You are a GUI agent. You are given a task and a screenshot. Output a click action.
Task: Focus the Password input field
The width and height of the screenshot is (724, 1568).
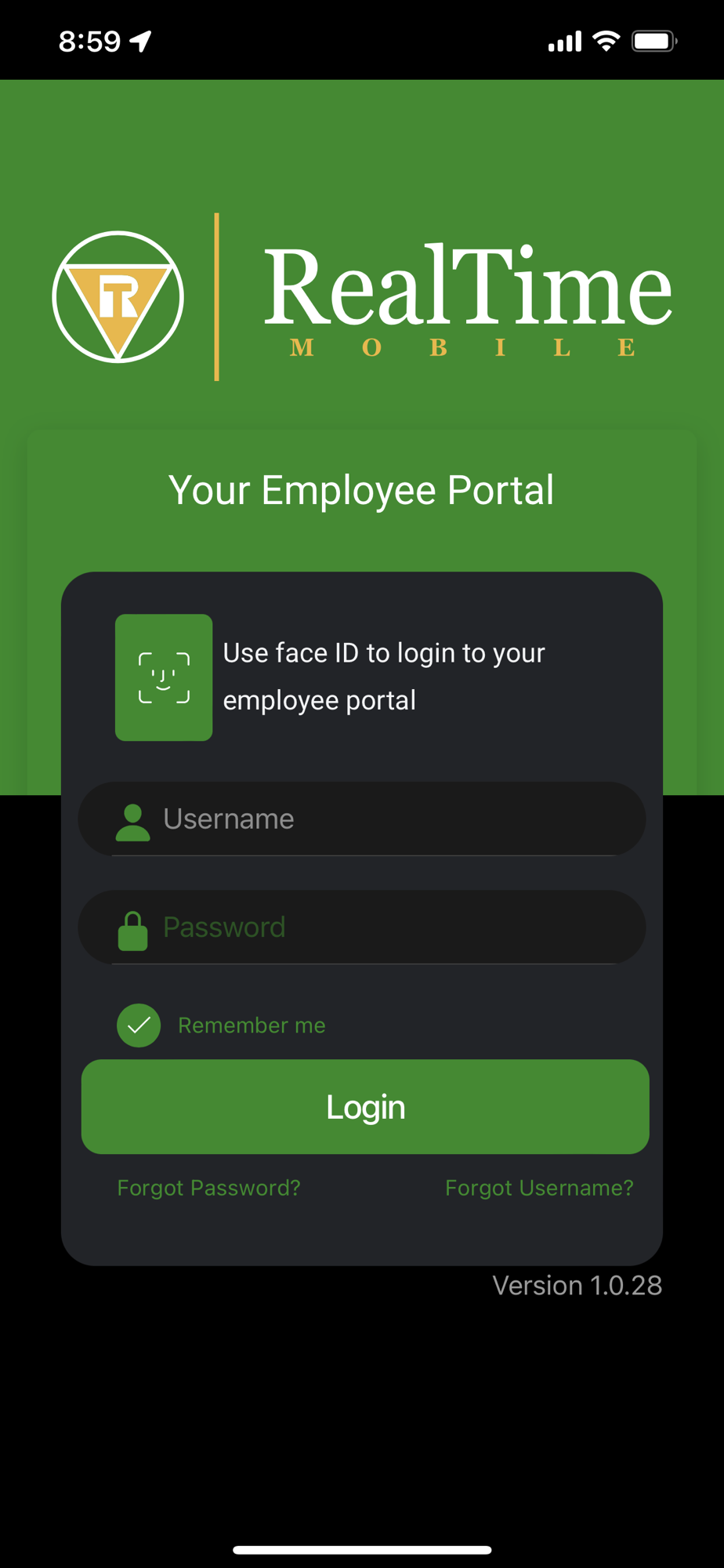click(x=362, y=927)
